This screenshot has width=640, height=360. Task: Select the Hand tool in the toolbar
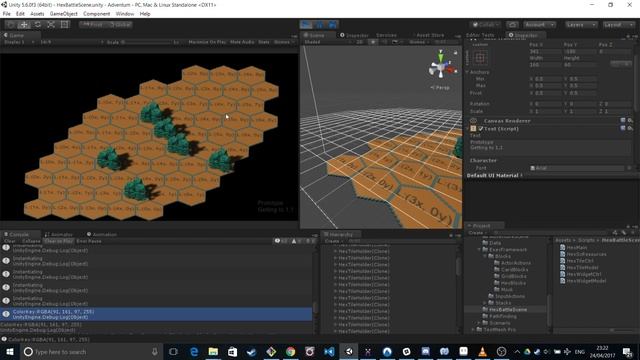tap(11, 24)
